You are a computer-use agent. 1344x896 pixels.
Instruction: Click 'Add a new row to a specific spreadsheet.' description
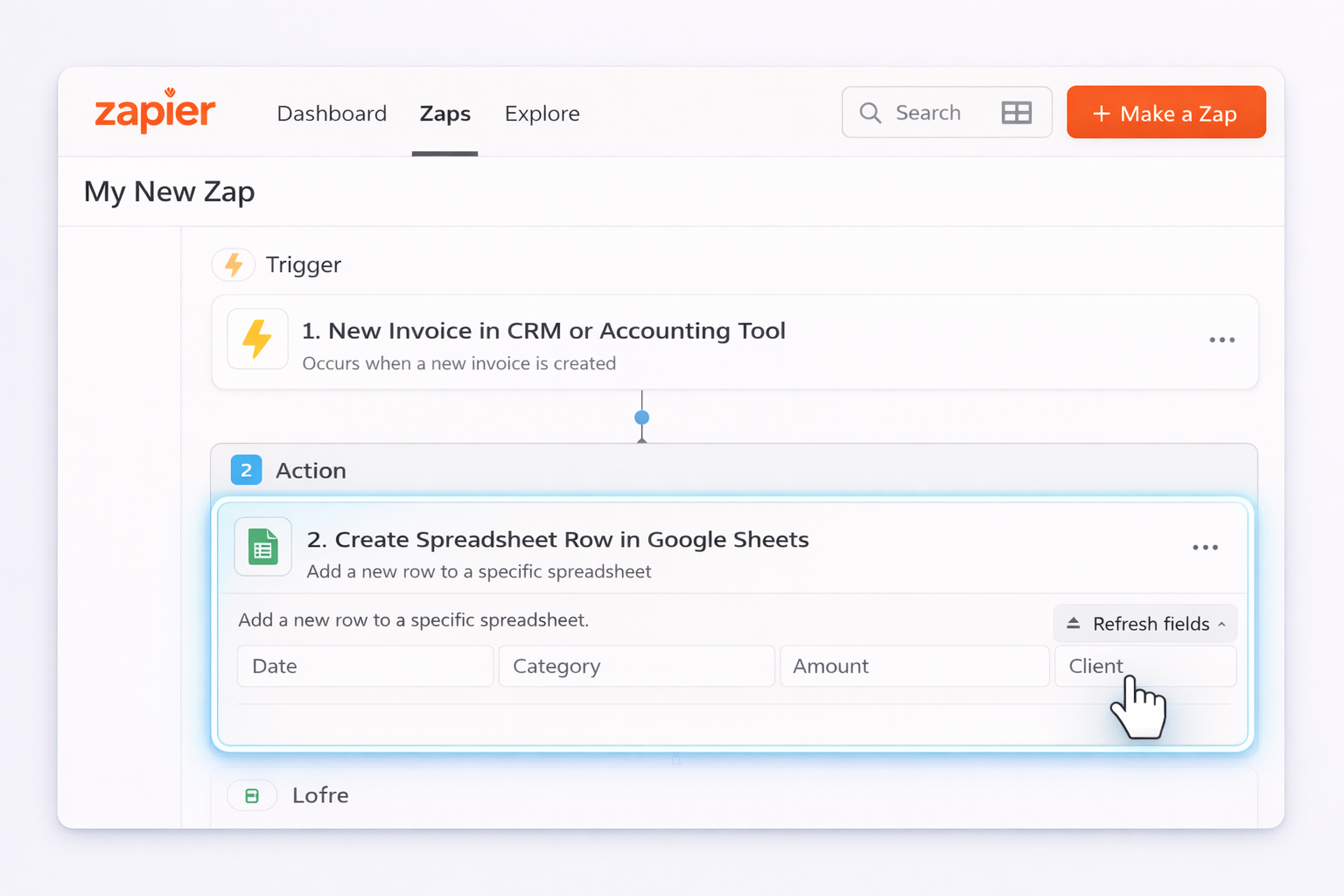click(413, 620)
